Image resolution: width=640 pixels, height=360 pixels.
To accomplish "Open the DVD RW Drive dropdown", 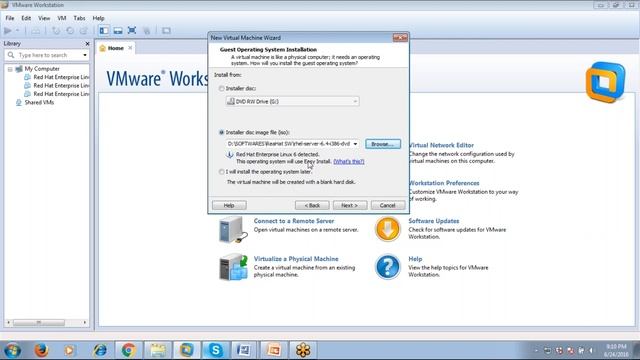I will [x=293, y=101].
